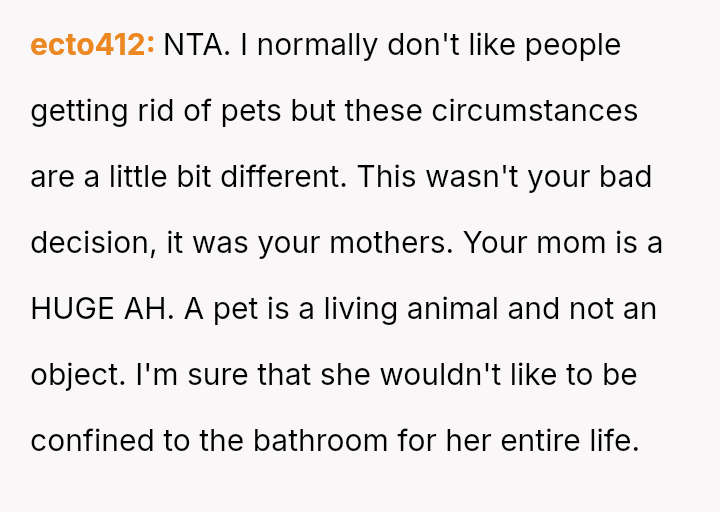The image size is (720, 512).
Task: Click the word "circumstances"
Action: pyautogui.click(x=535, y=111)
